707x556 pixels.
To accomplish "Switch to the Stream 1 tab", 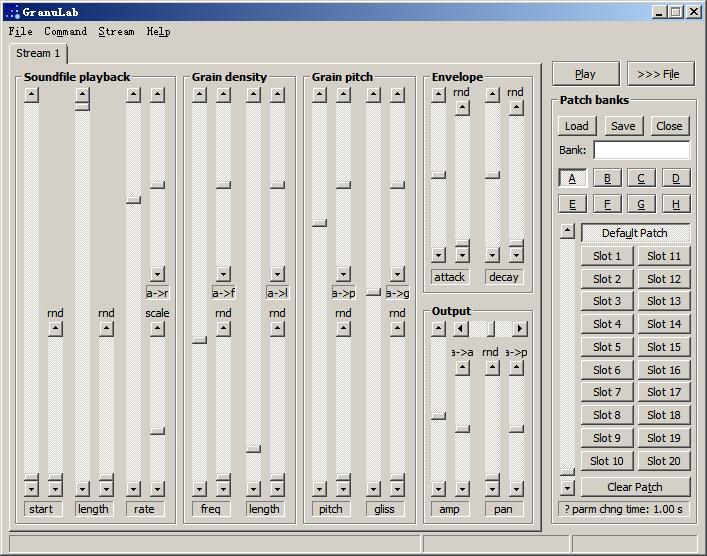I will tap(38, 54).
